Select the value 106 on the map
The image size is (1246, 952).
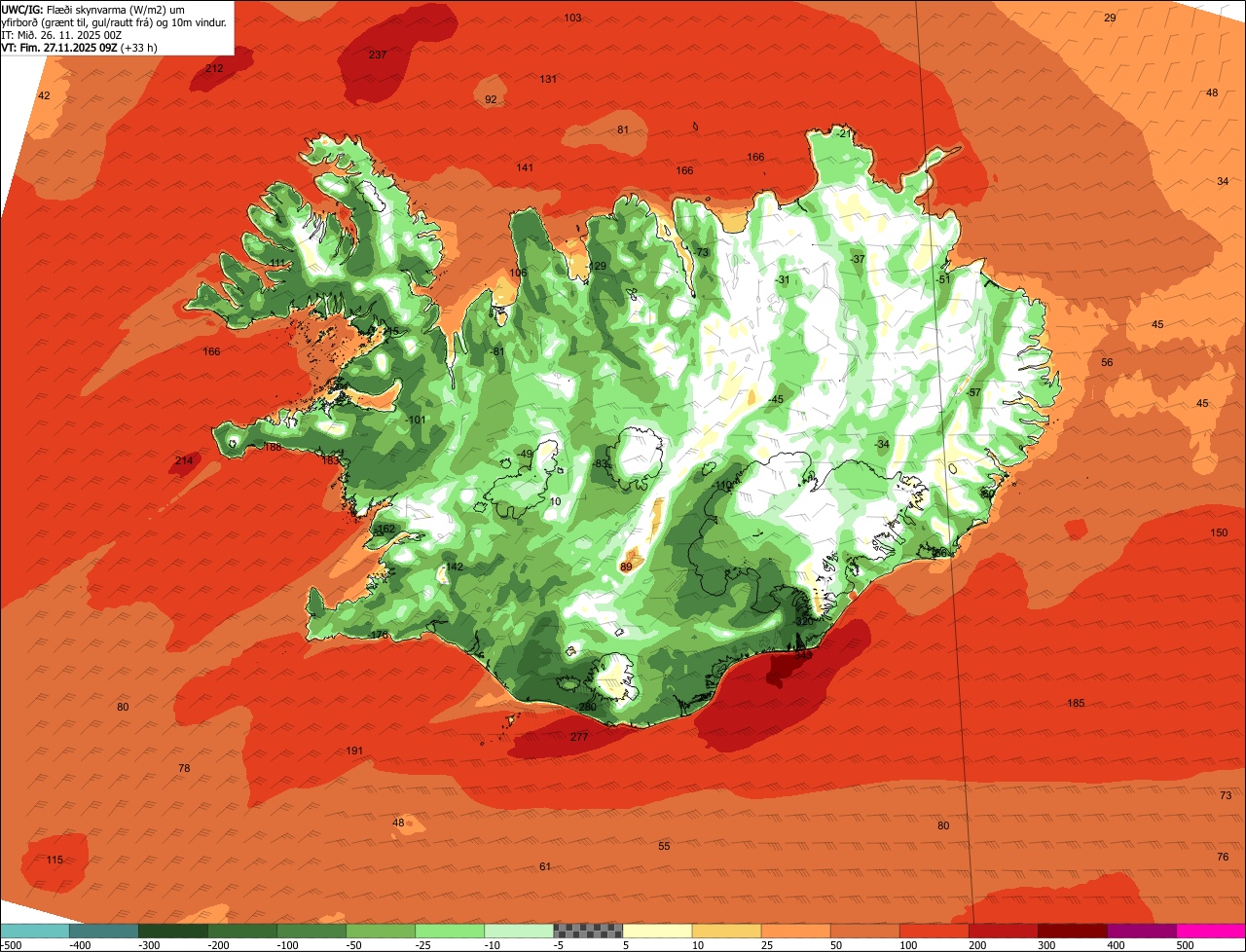coord(518,273)
